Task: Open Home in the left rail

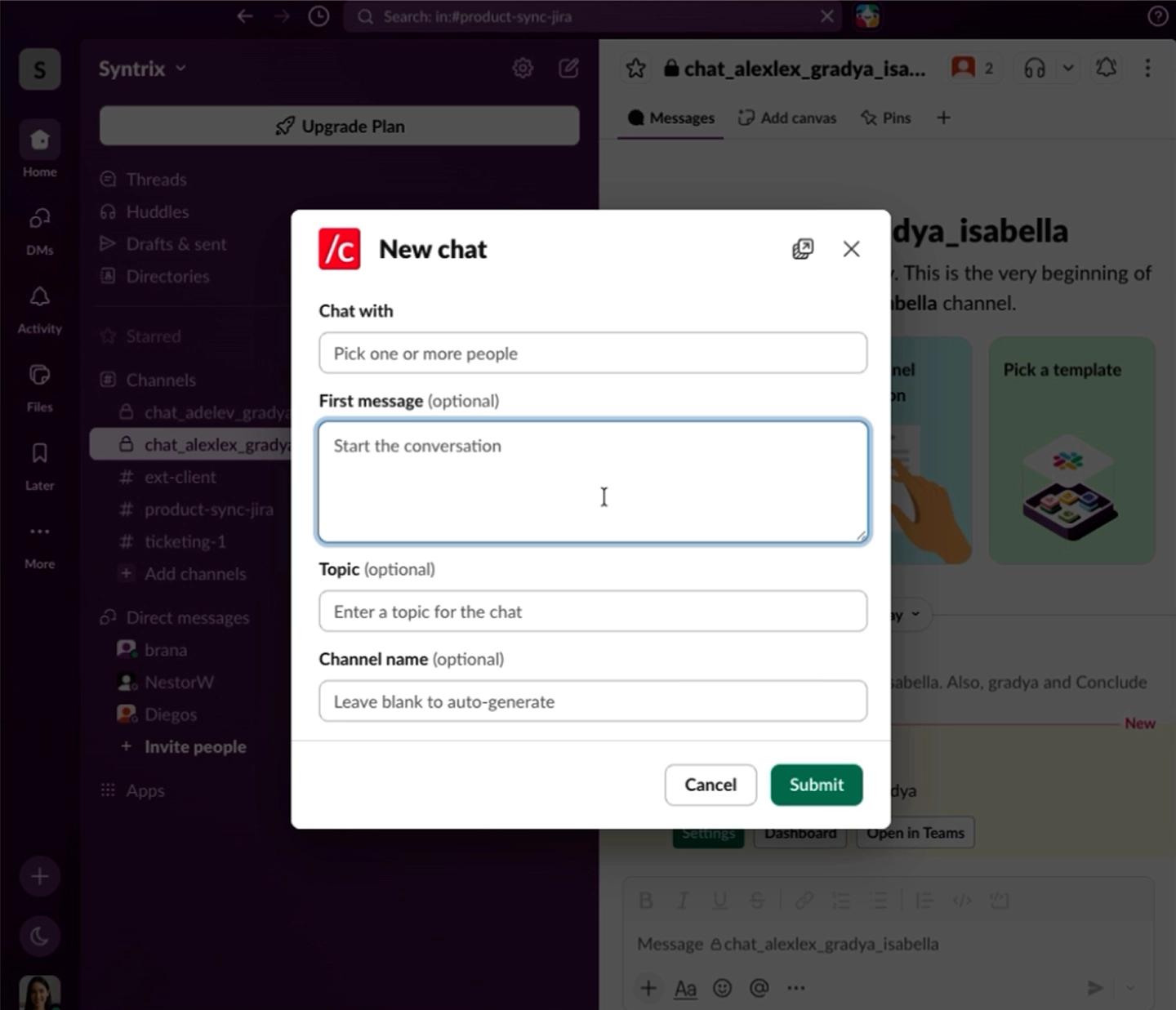Action: pyautogui.click(x=39, y=150)
